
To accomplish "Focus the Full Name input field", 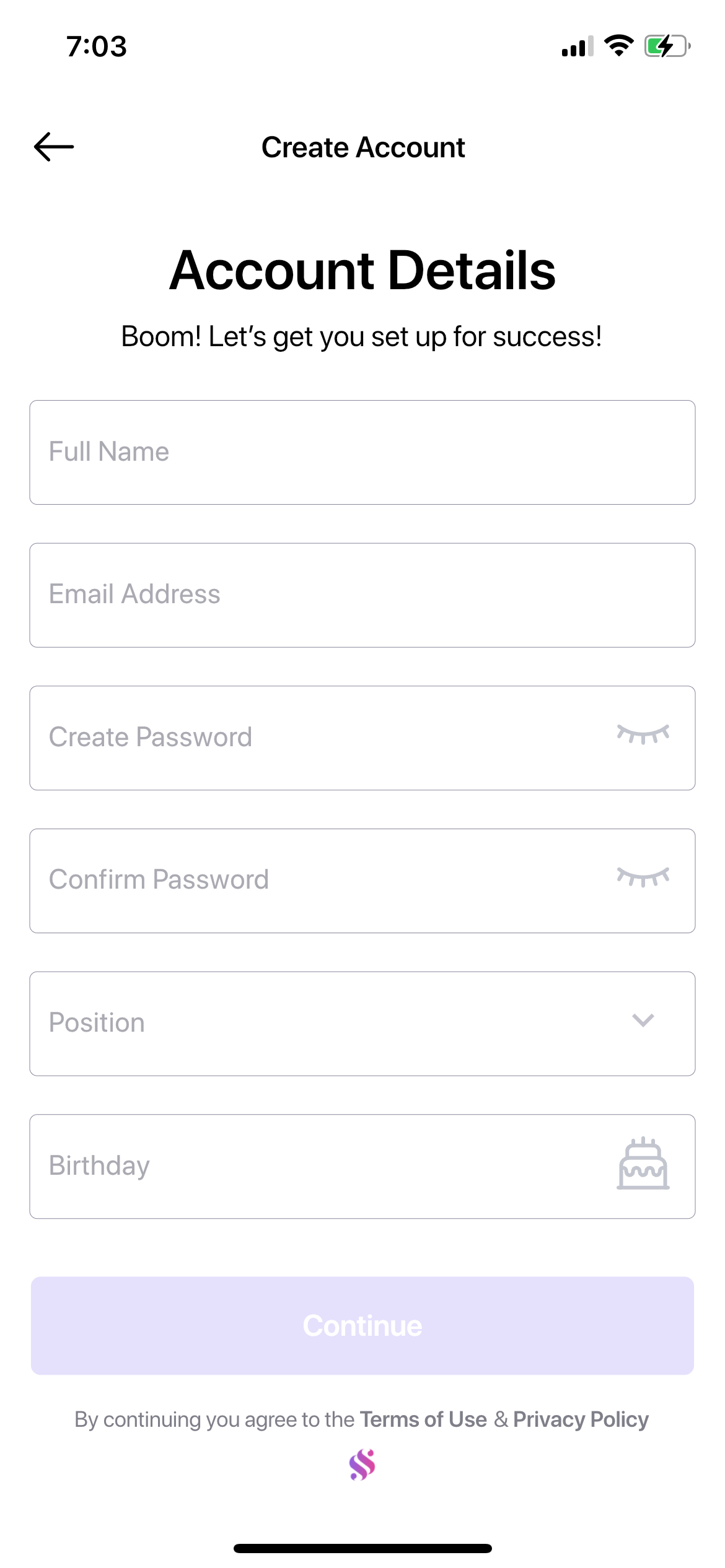I will tap(362, 453).
